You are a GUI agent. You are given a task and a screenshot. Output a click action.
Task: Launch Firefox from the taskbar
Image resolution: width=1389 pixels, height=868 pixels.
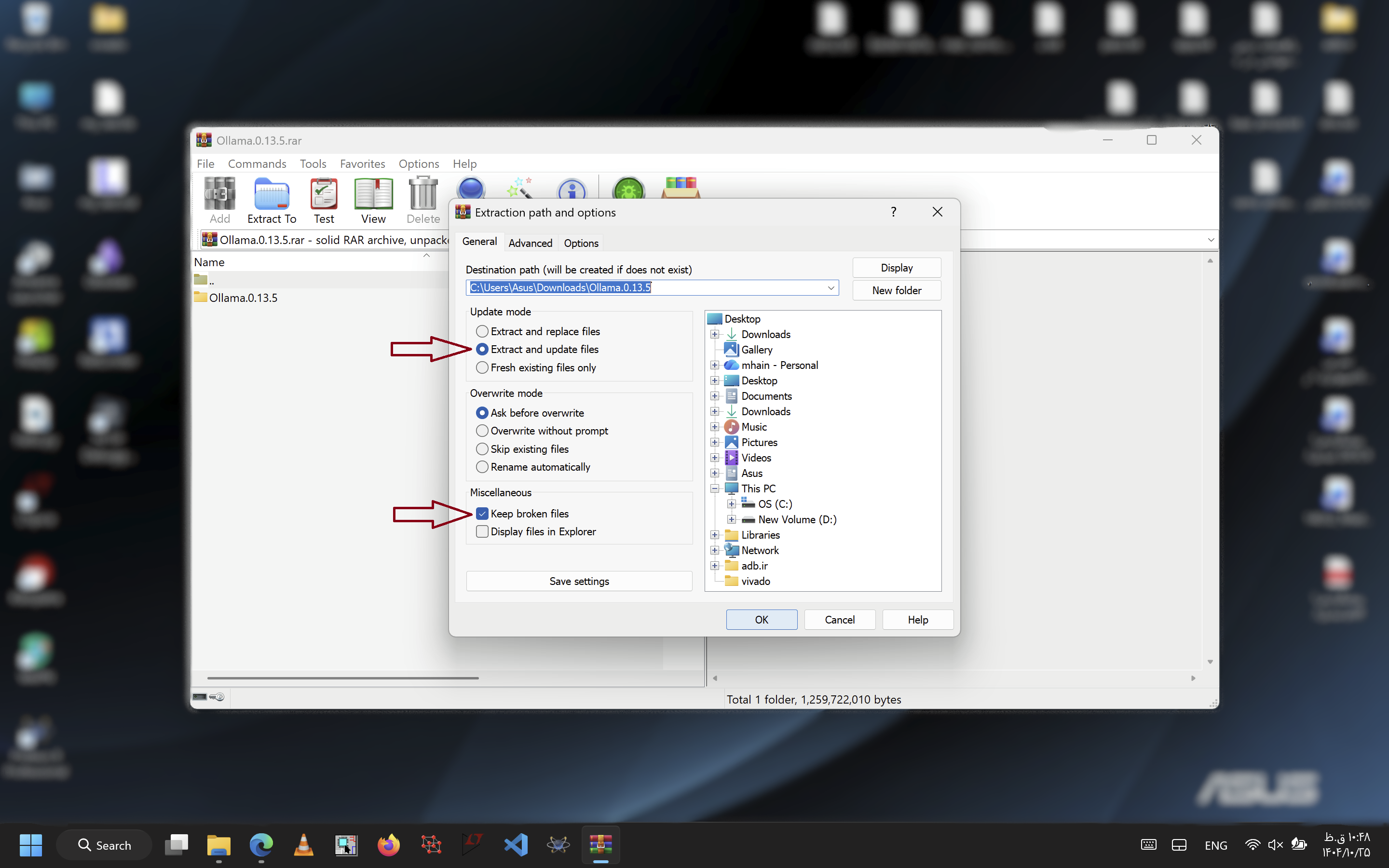[x=389, y=844]
